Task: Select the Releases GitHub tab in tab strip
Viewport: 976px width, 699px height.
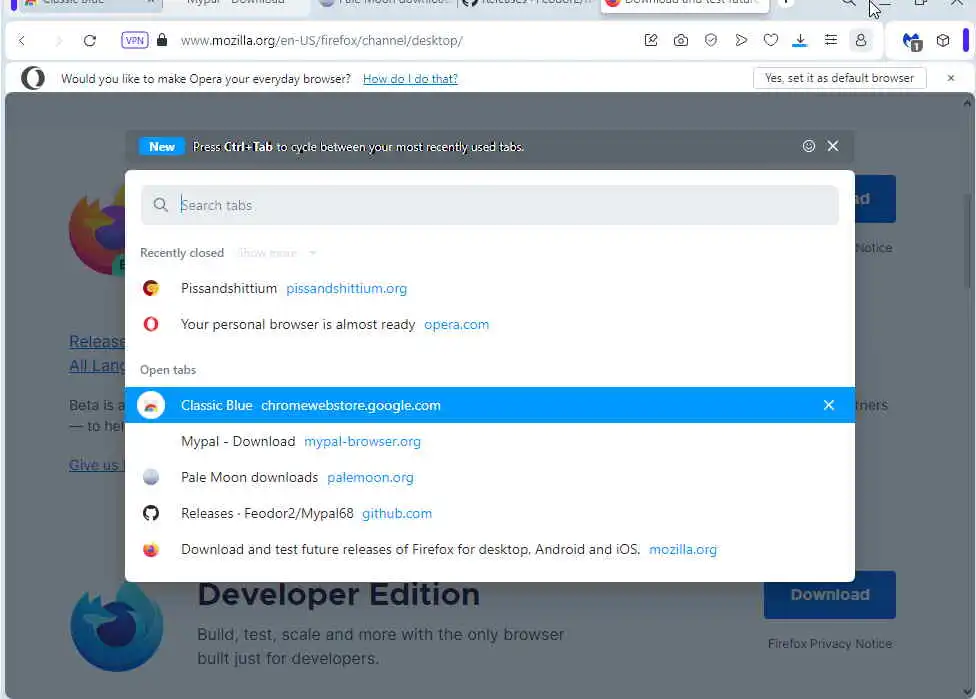Action: tap(528, 4)
